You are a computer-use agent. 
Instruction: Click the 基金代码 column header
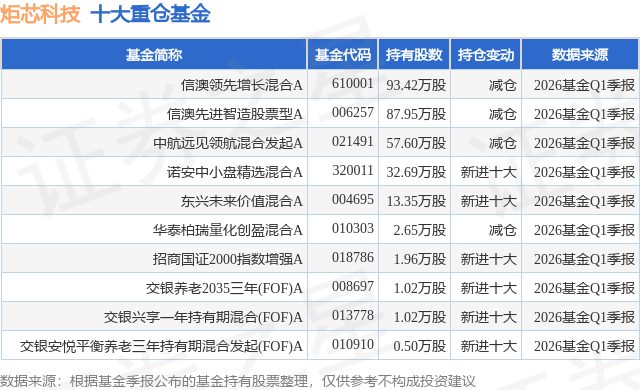coord(343,55)
